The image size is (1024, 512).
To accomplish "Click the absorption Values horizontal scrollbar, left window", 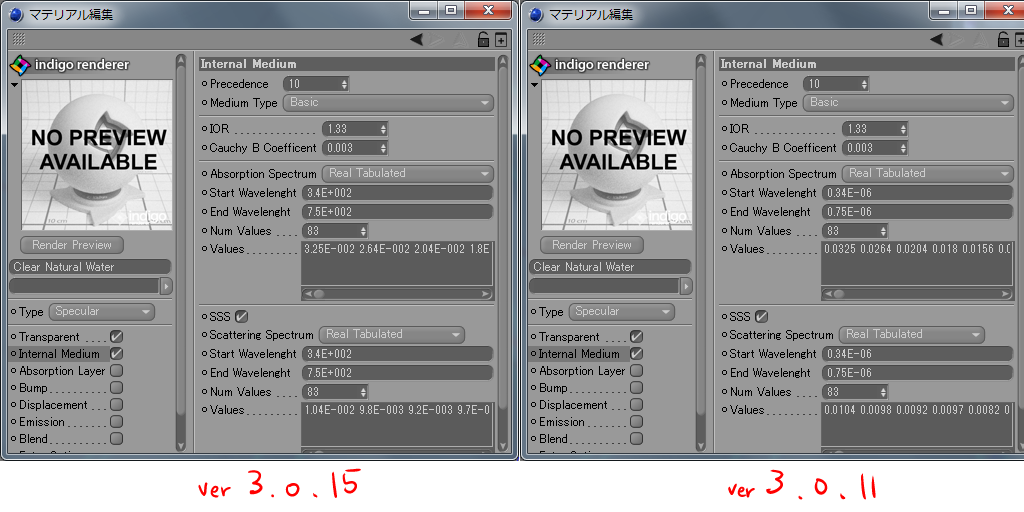I will click(x=396, y=294).
